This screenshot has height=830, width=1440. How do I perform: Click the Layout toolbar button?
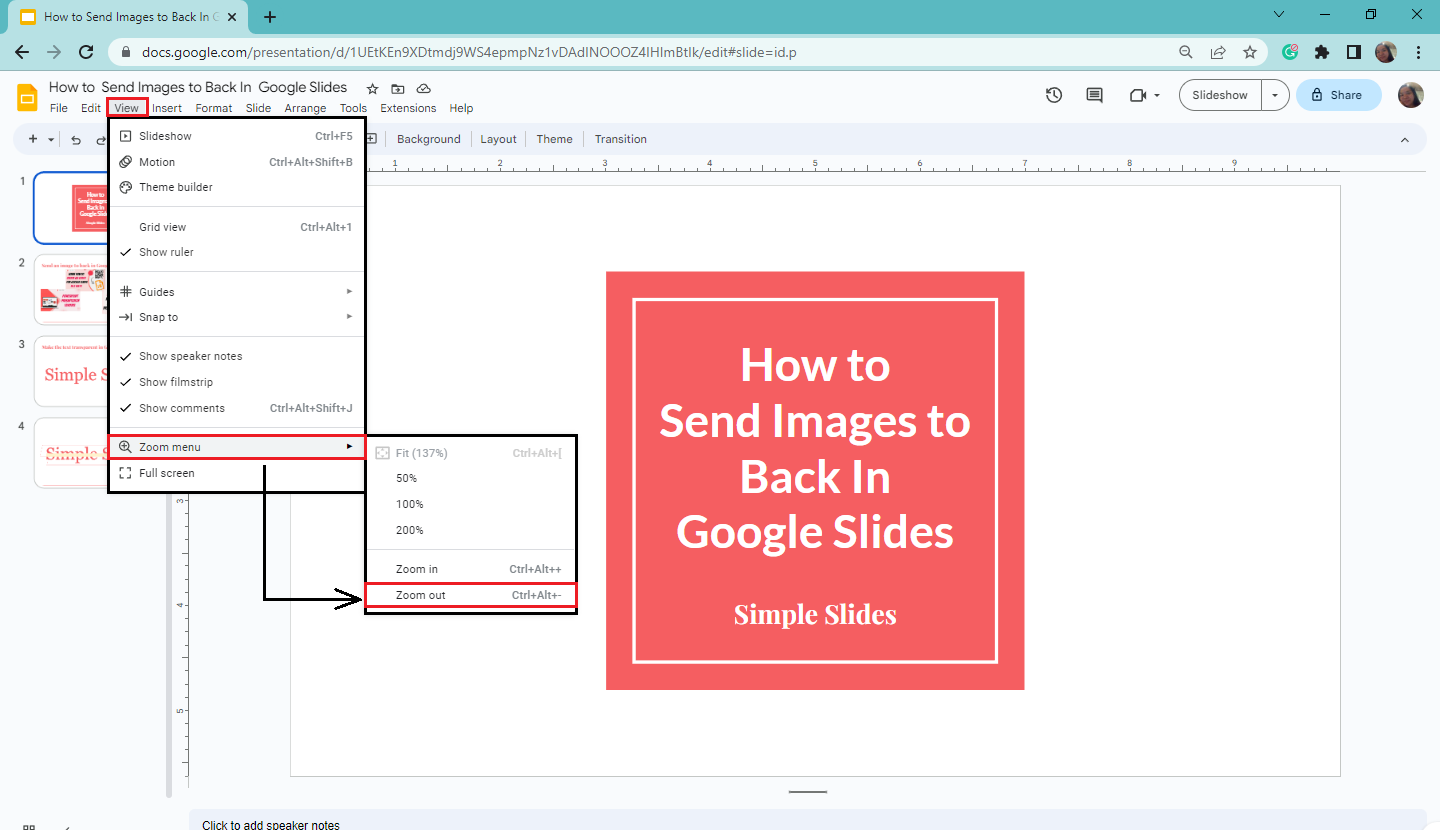[x=498, y=139]
